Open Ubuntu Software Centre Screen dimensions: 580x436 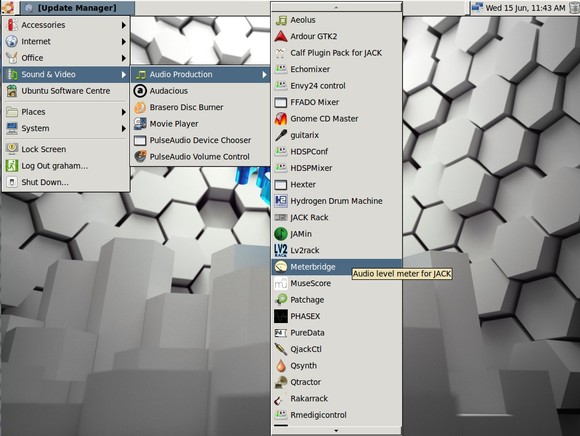pos(66,91)
